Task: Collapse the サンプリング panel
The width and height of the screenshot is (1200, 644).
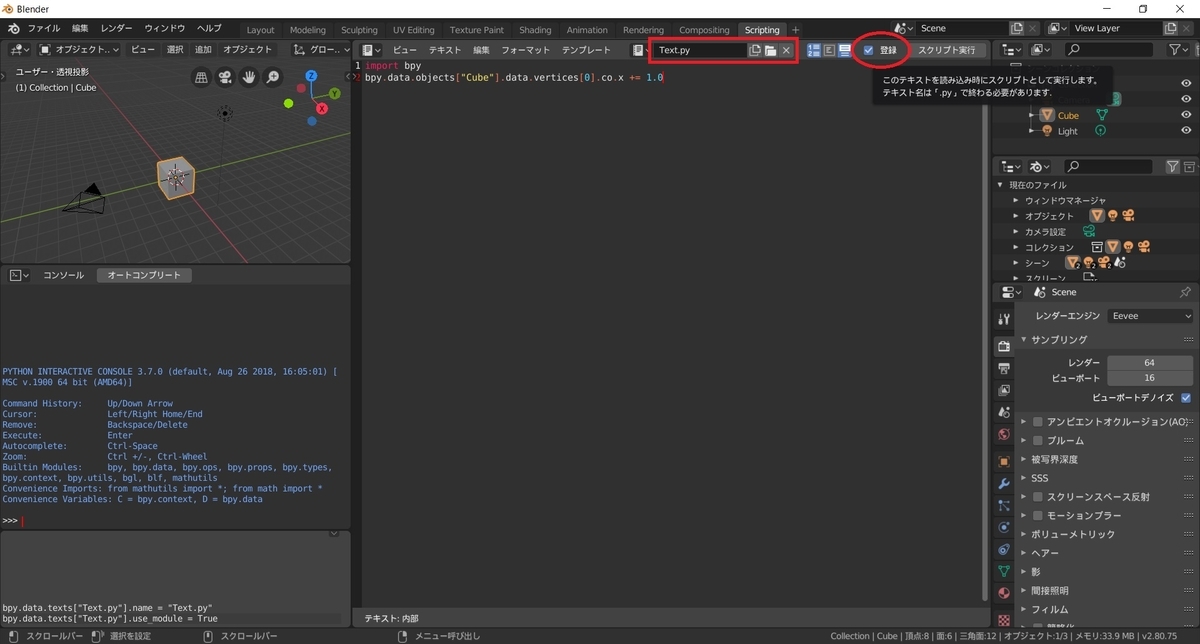Action: click(1024, 340)
